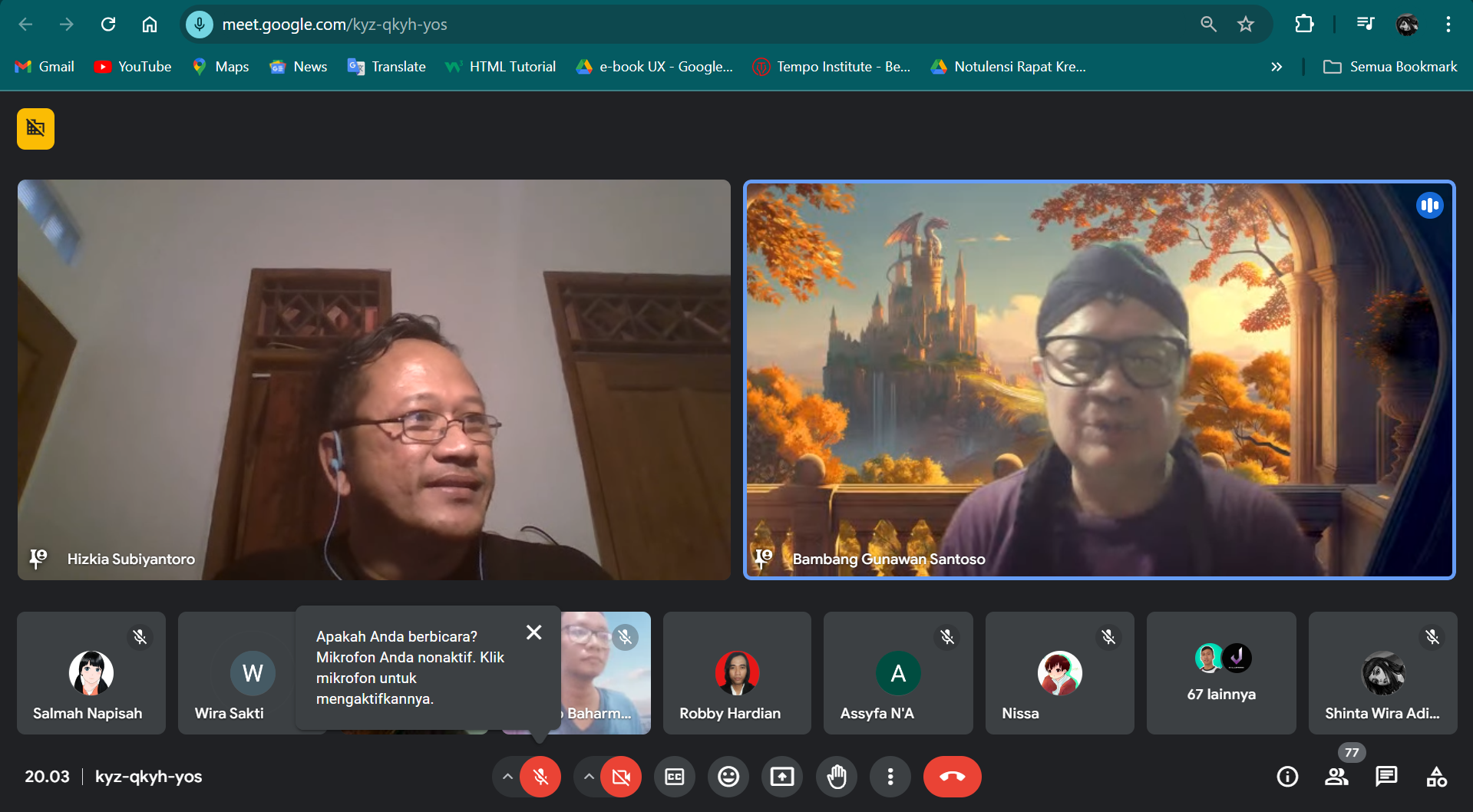Open the emoji reactions panel

click(x=728, y=777)
